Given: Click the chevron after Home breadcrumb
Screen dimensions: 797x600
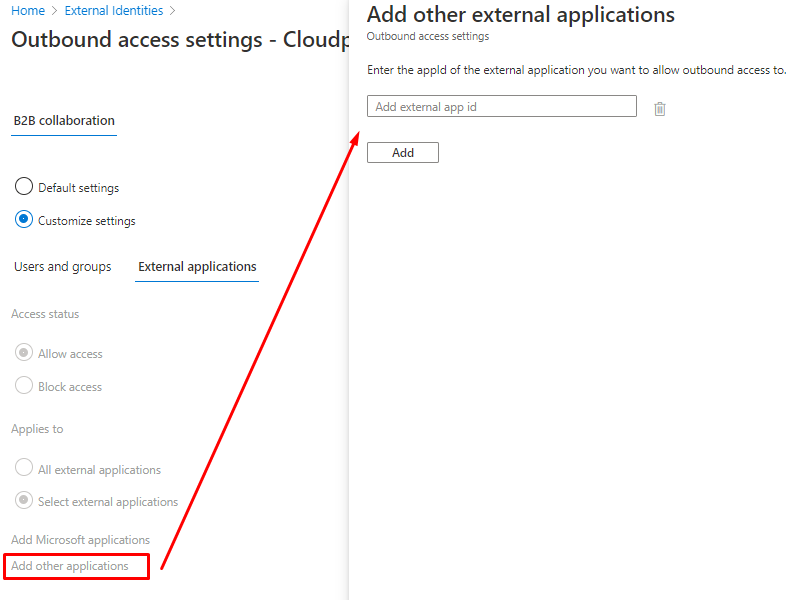Looking at the screenshot, I should 55,11.
